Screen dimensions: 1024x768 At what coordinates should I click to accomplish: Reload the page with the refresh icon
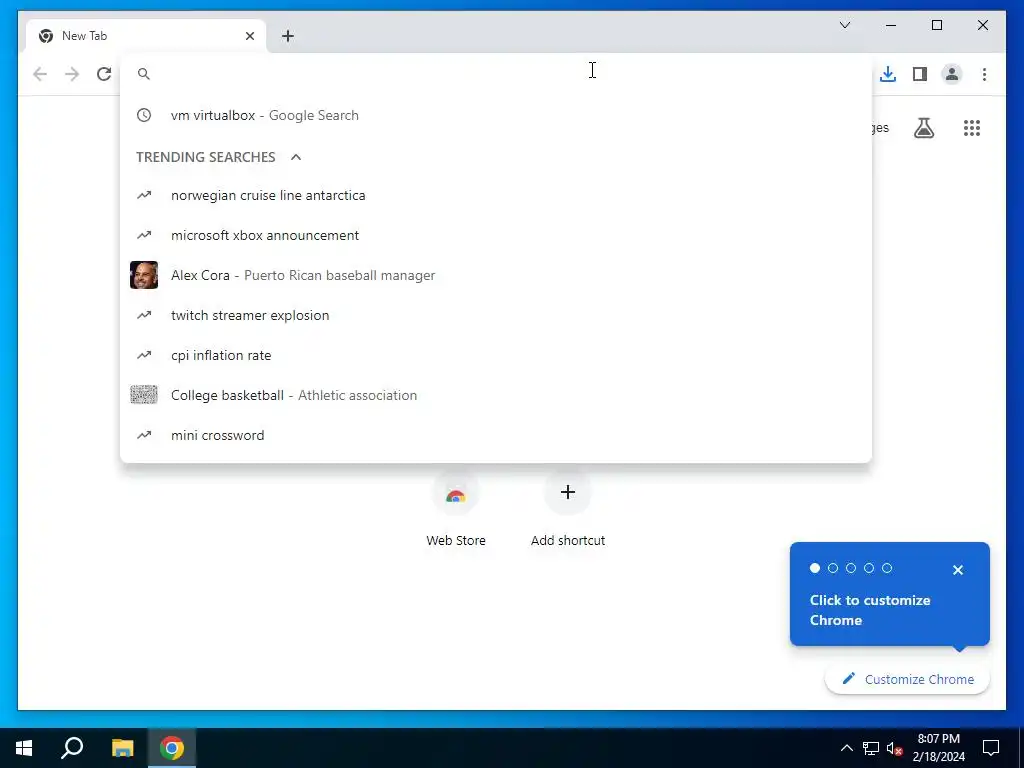point(104,74)
